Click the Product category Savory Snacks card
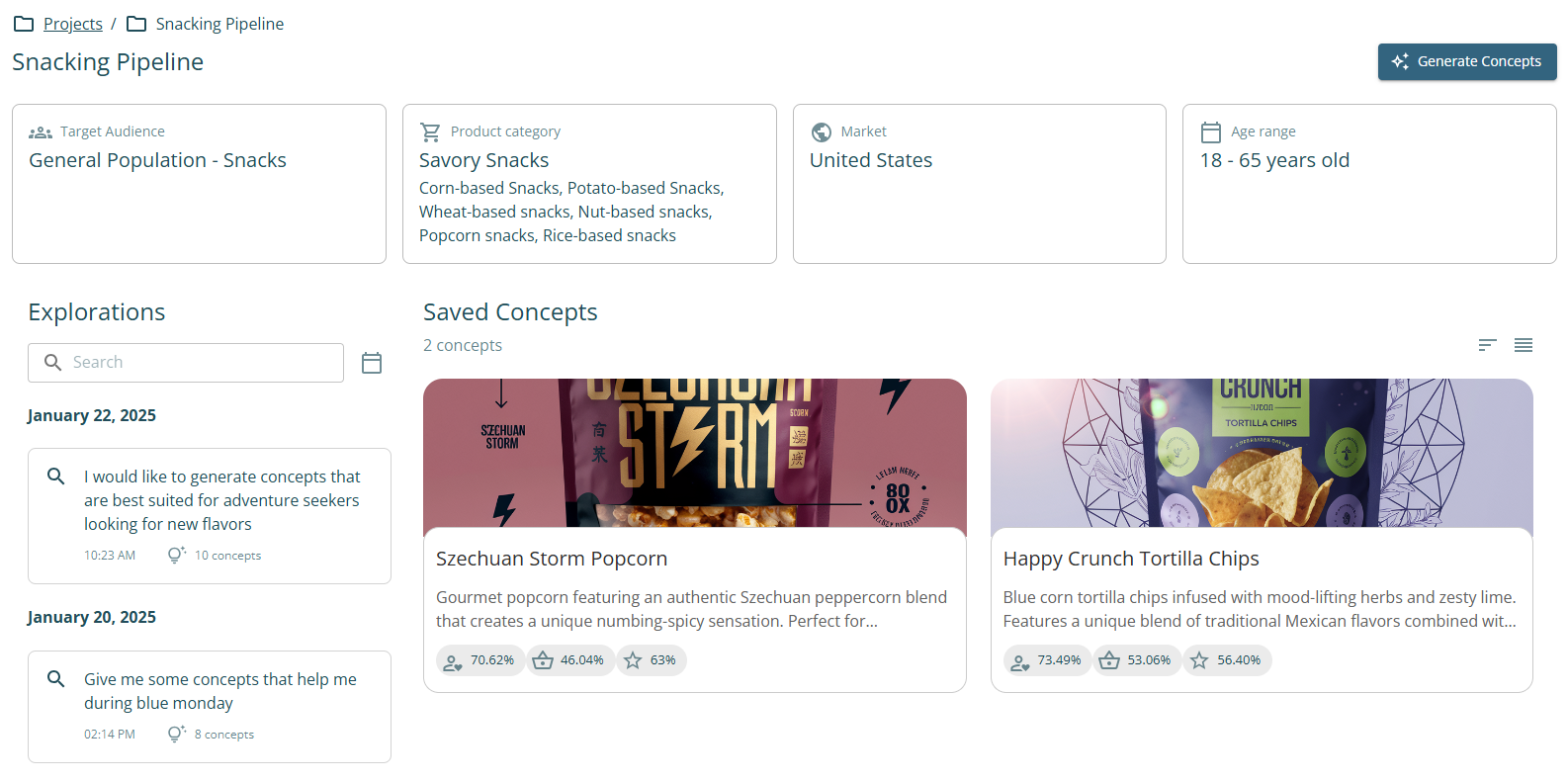Viewport: 1568px width, 782px height. pyautogui.click(x=589, y=184)
